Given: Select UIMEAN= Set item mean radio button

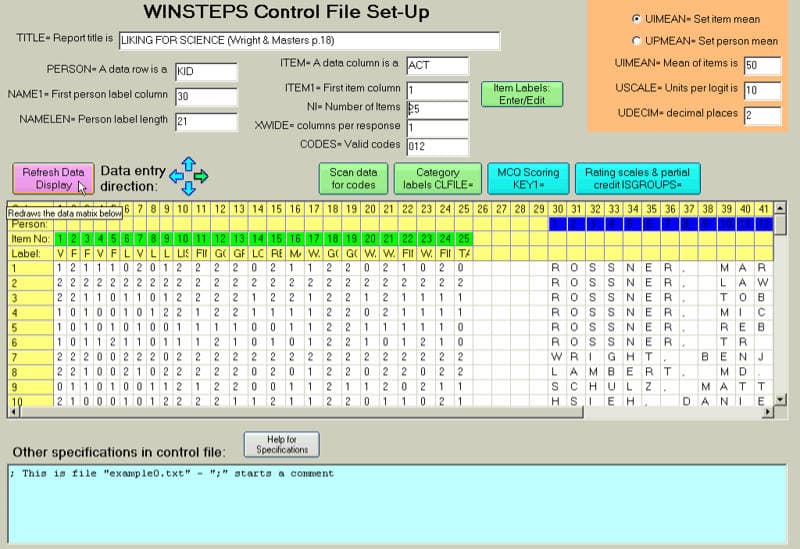Looking at the screenshot, I should (x=636, y=19).
